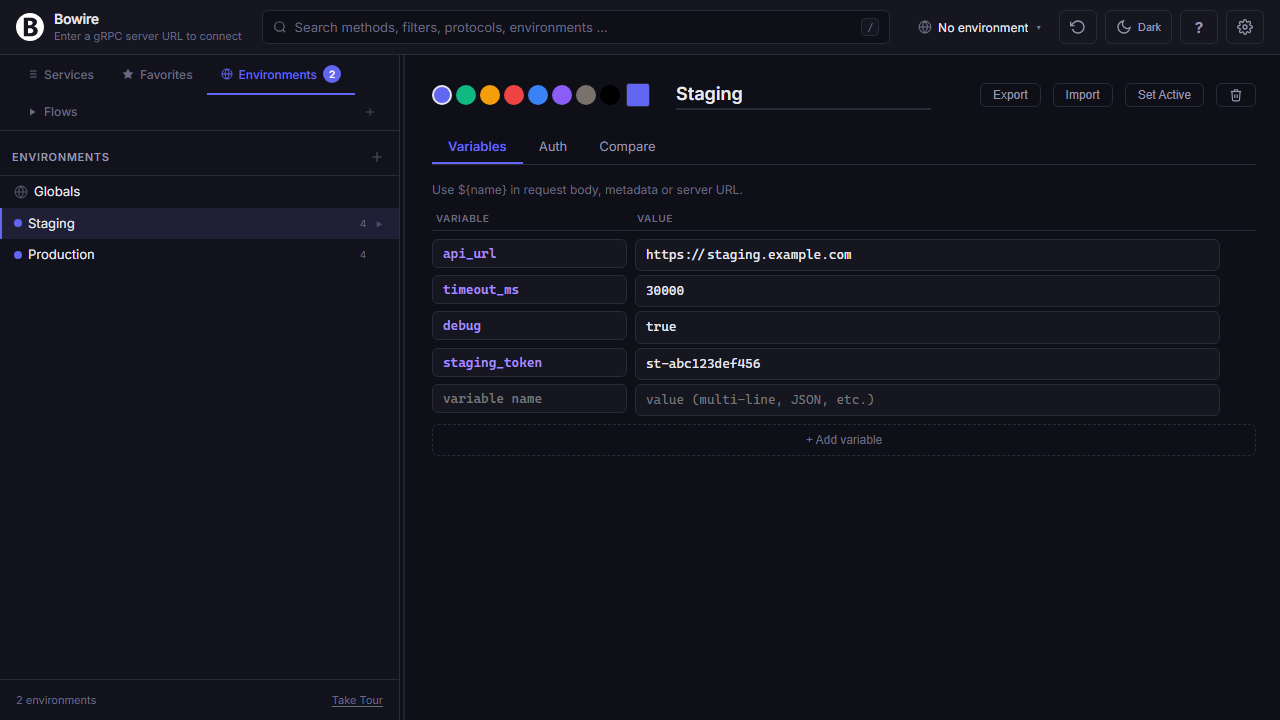Viewport: 1280px width, 720px height.
Task: Click the slash shortcut hint in search bar
Action: [870, 28]
